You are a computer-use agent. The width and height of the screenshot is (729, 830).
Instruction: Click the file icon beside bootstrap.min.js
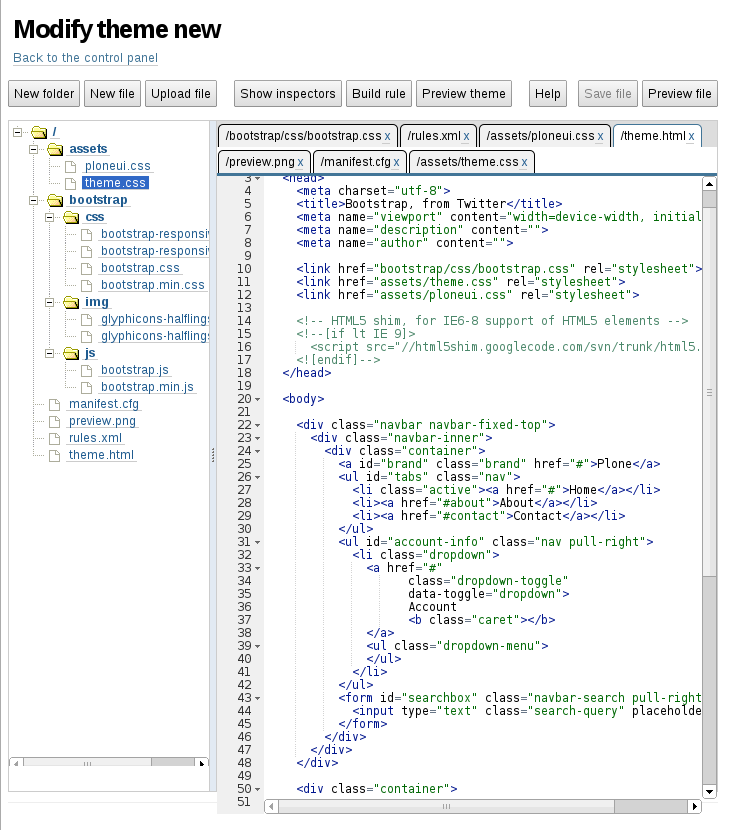(86, 387)
